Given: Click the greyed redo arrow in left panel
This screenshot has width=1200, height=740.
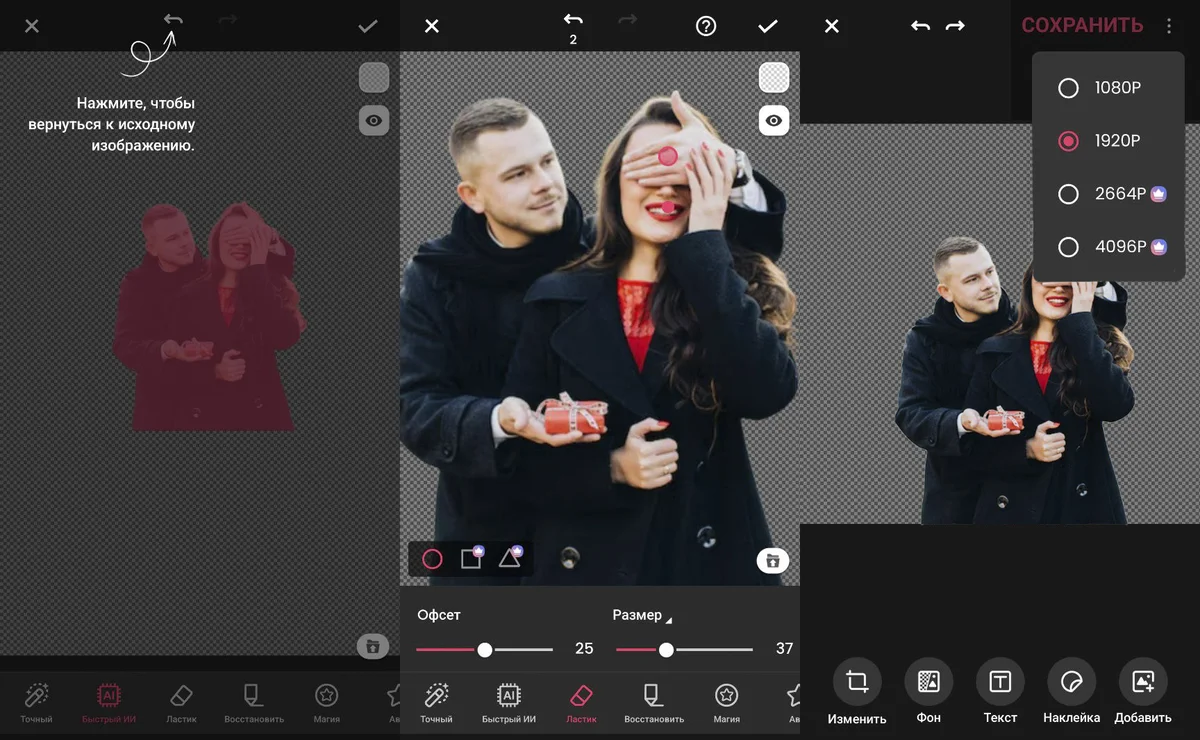Looking at the screenshot, I should (x=227, y=19).
